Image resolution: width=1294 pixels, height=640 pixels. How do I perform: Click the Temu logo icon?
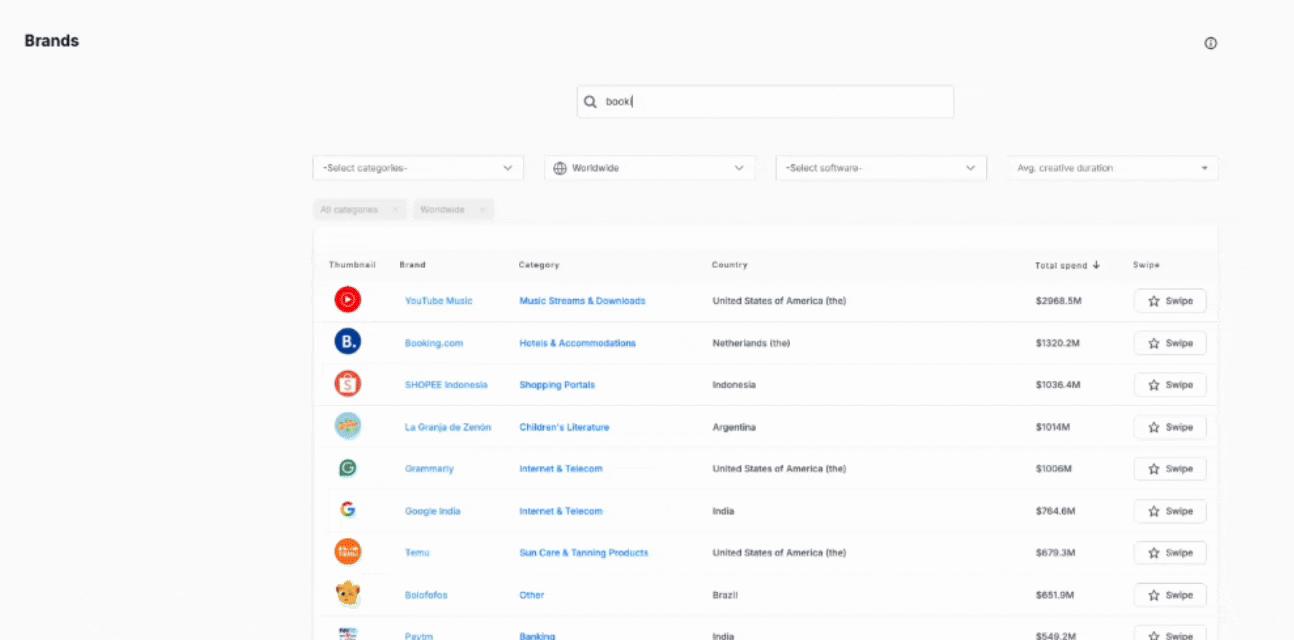click(x=347, y=552)
